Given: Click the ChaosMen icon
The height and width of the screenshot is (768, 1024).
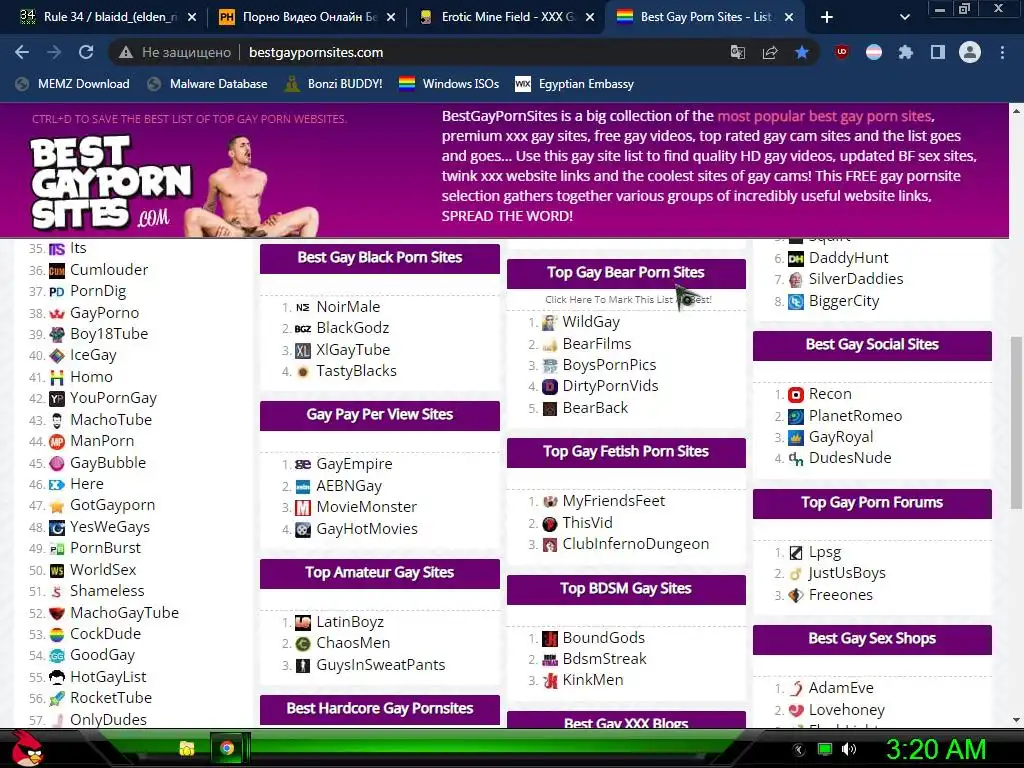Looking at the screenshot, I should (302, 644).
